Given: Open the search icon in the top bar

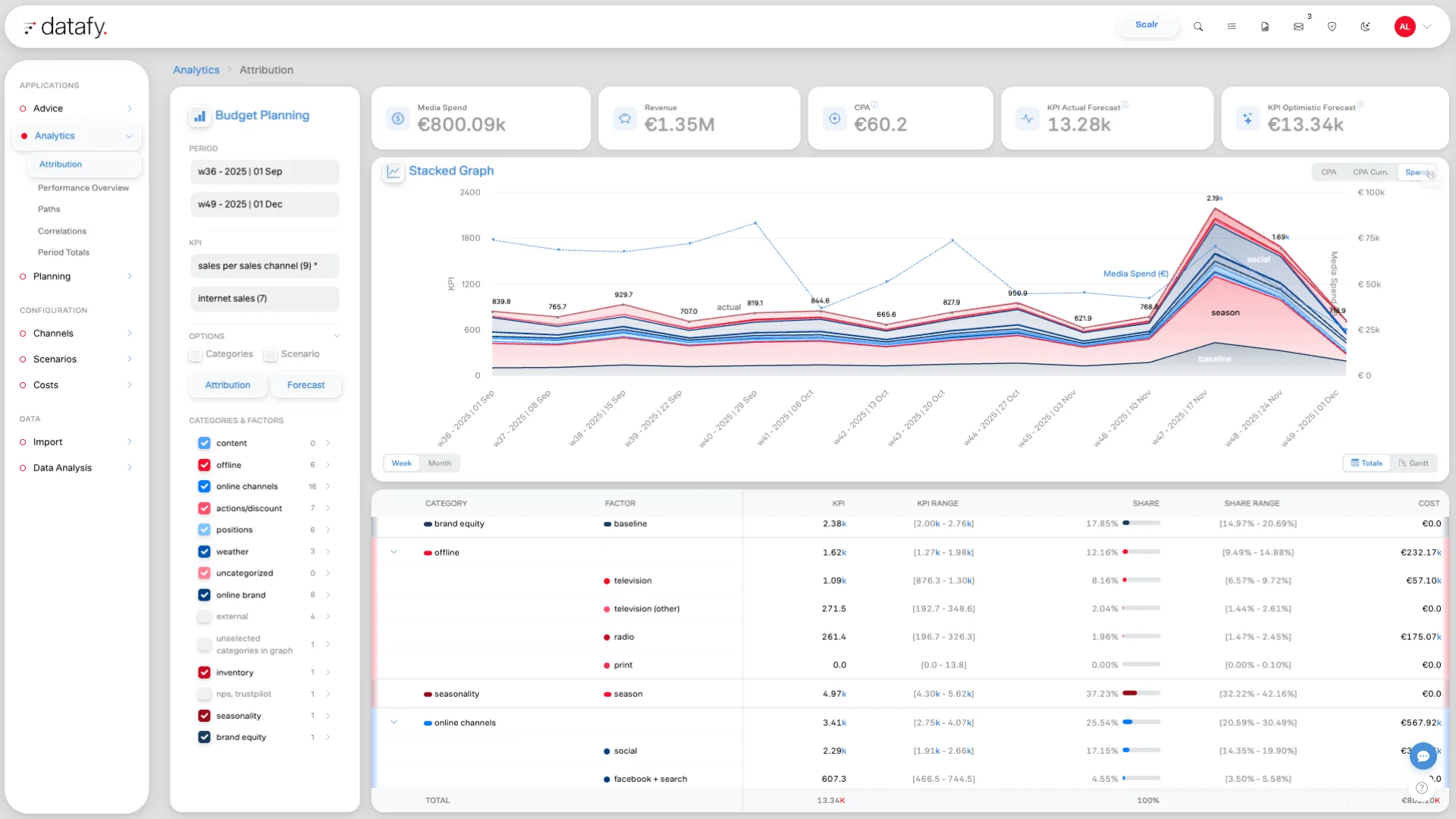Looking at the screenshot, I should (1198, 26).
